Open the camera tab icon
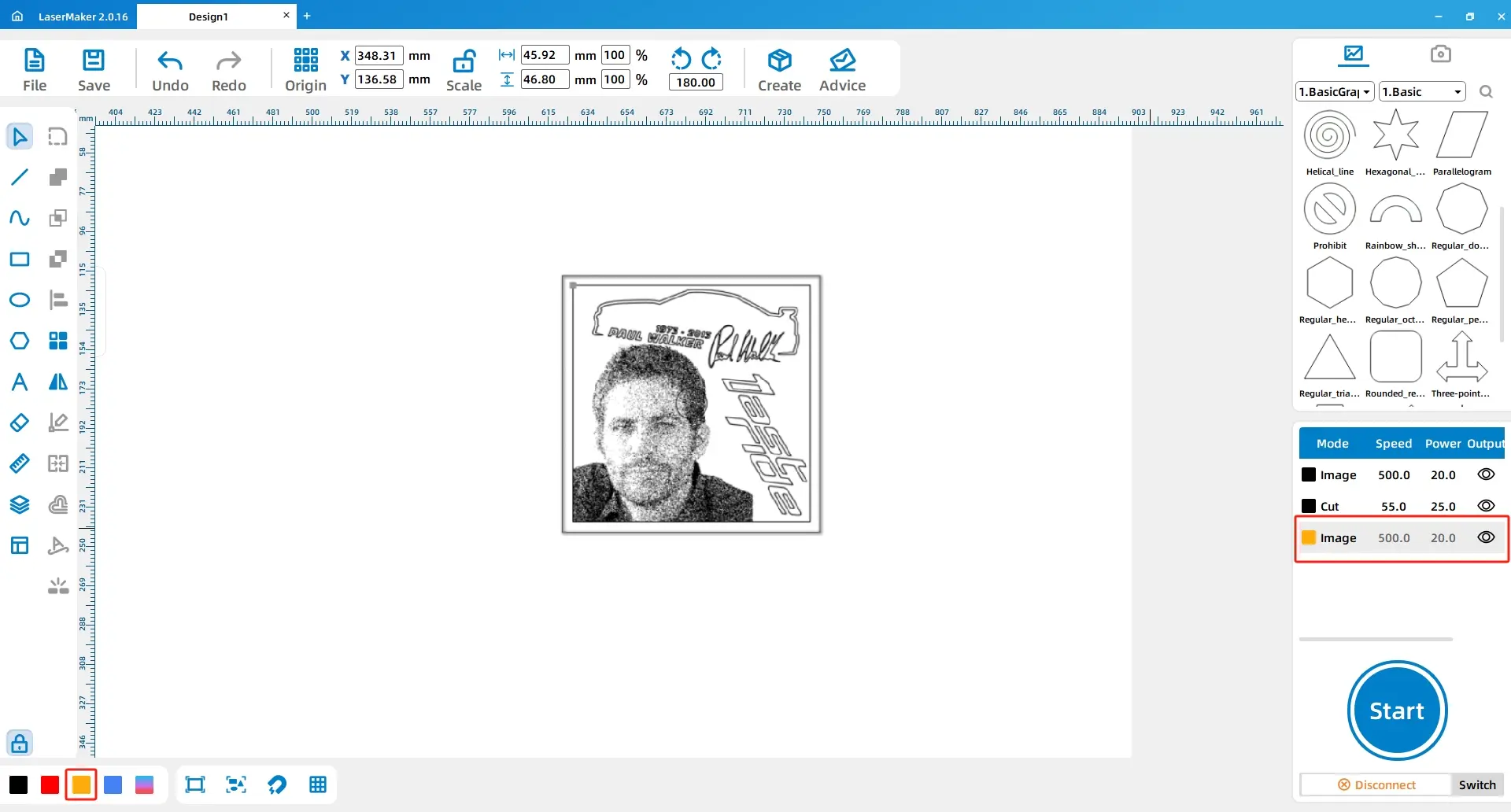This screenshot has width=1511, height=812. pos(1440,54)
